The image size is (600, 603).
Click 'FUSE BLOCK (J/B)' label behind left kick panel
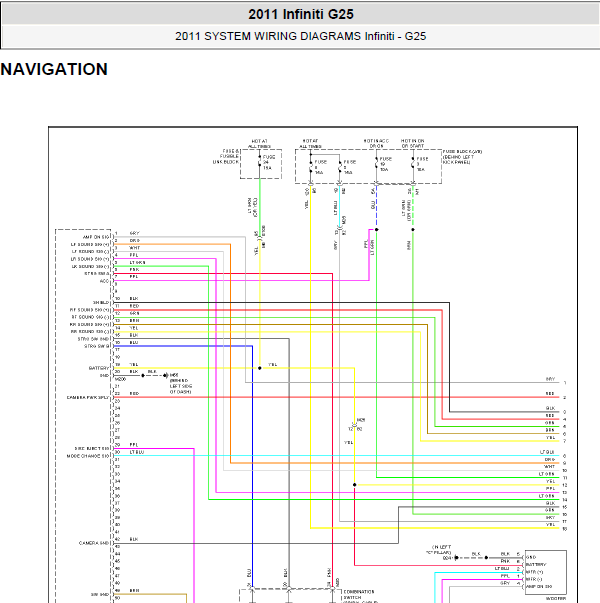[x=463, y=157]
